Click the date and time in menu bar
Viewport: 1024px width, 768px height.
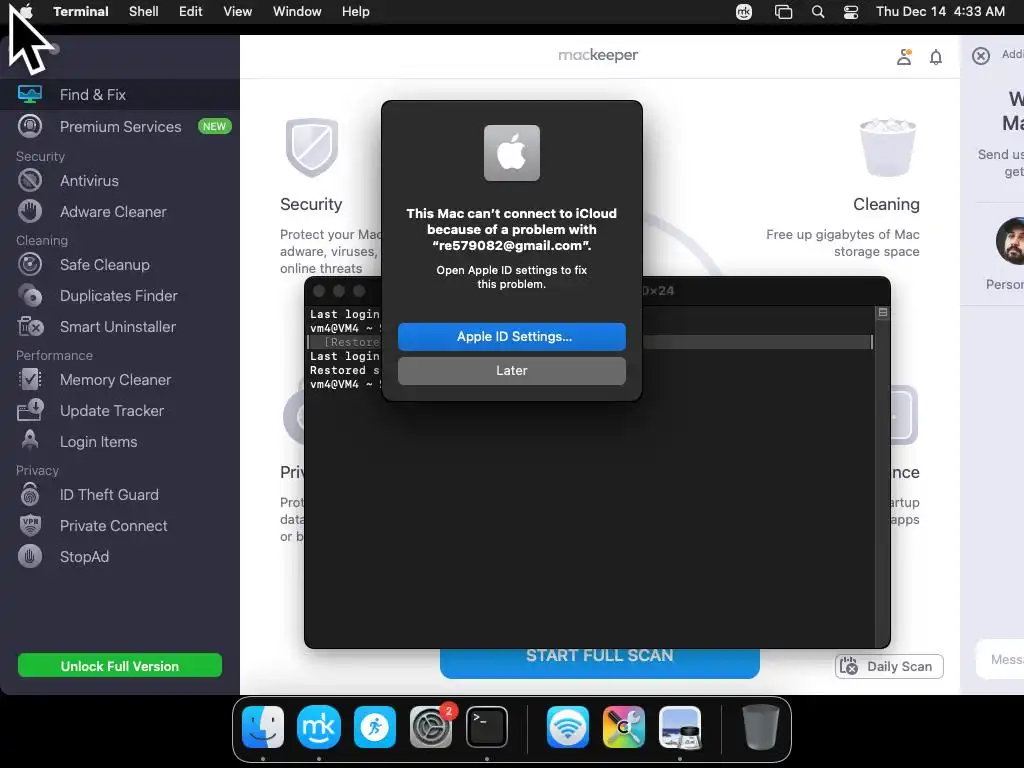coord(940,12)
